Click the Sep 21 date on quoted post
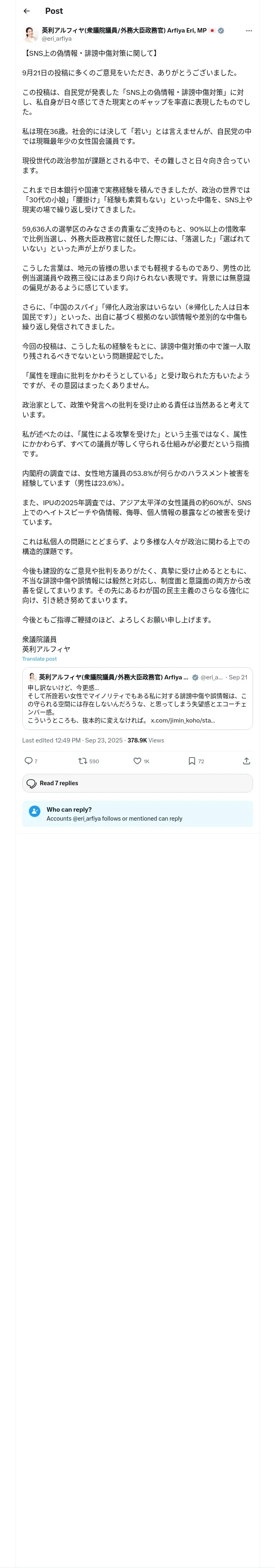275x1568 pixels. 238,677
